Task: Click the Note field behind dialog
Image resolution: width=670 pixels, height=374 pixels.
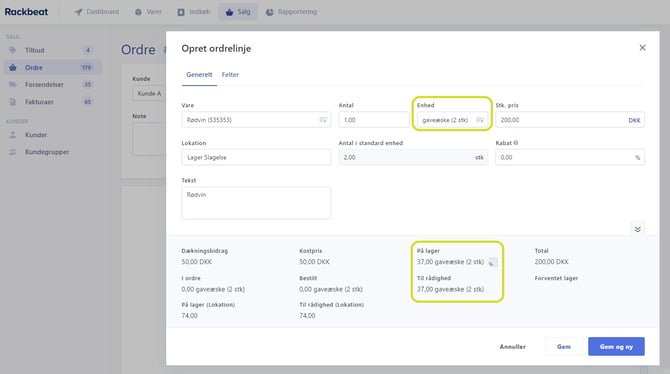Action: (x=149, y=139)
